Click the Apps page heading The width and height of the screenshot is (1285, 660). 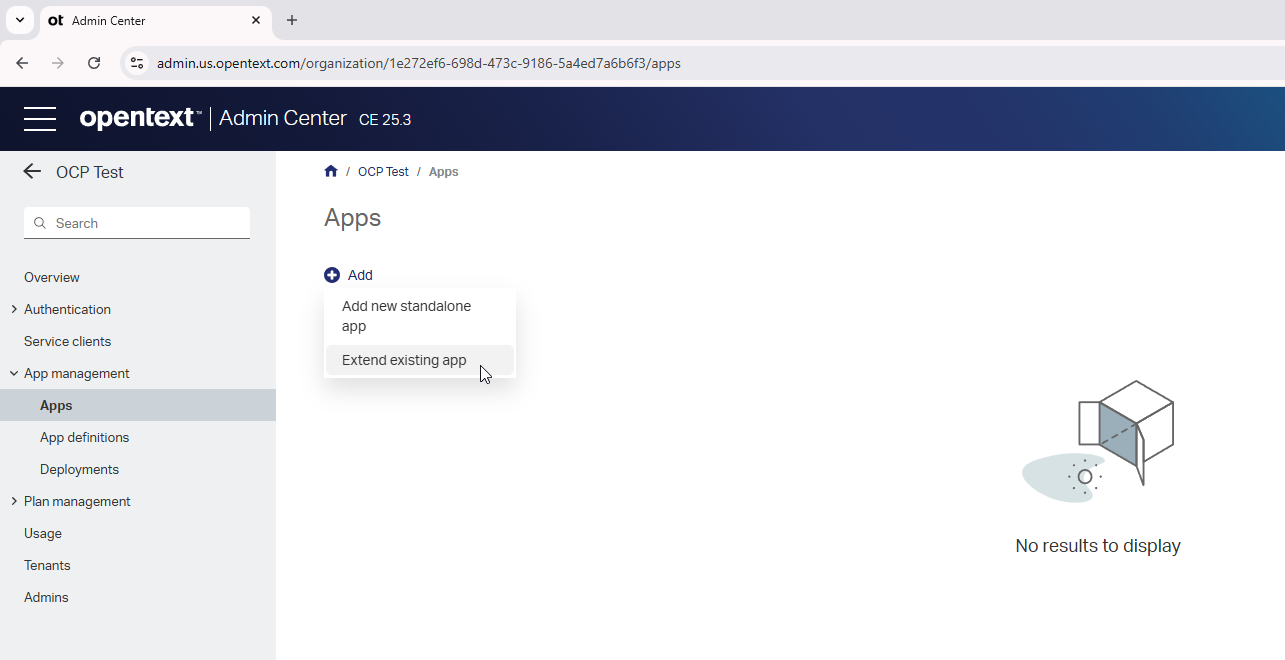tap(352, 218)
